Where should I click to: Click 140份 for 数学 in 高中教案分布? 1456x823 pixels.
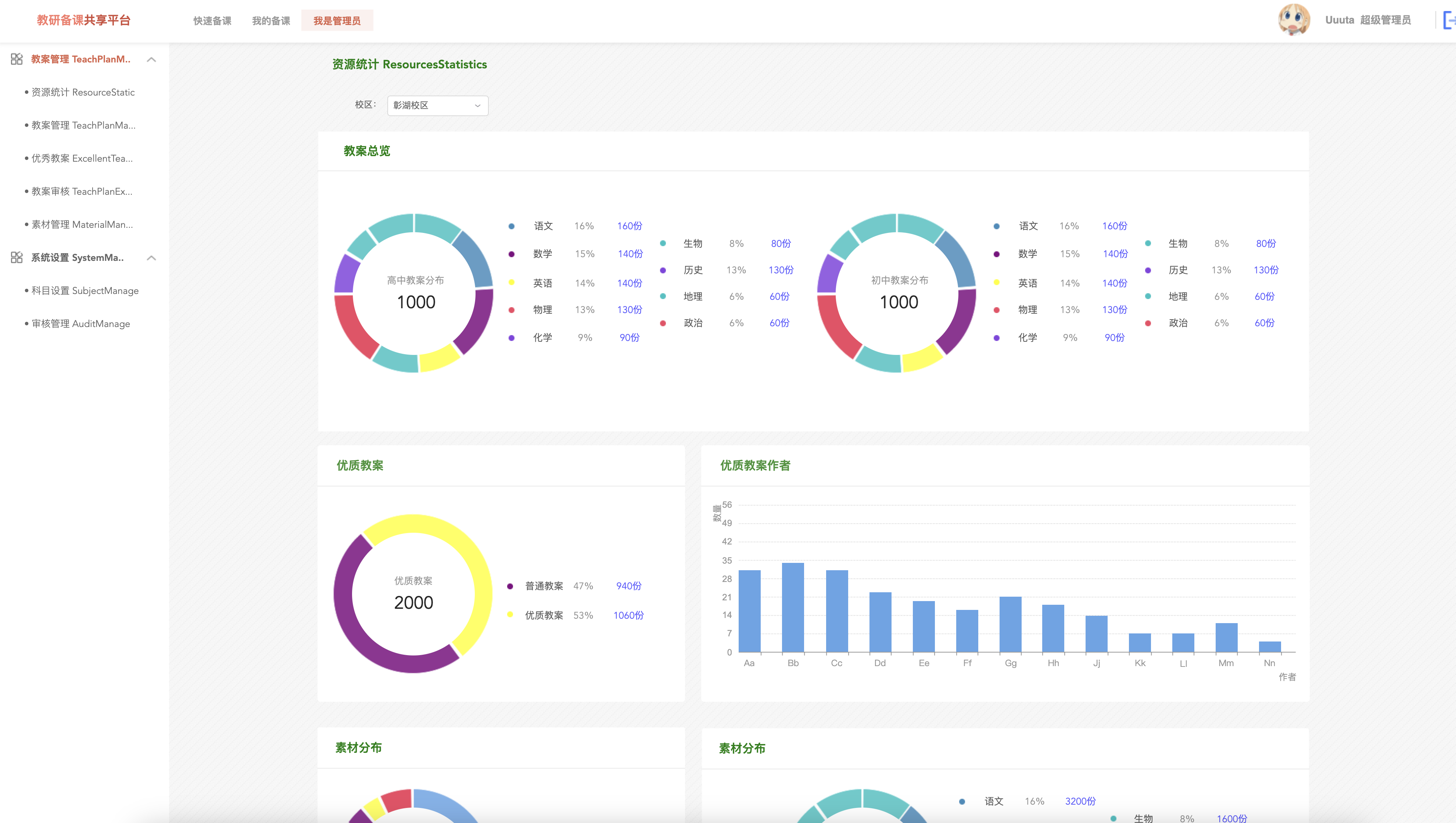(630, 254)
